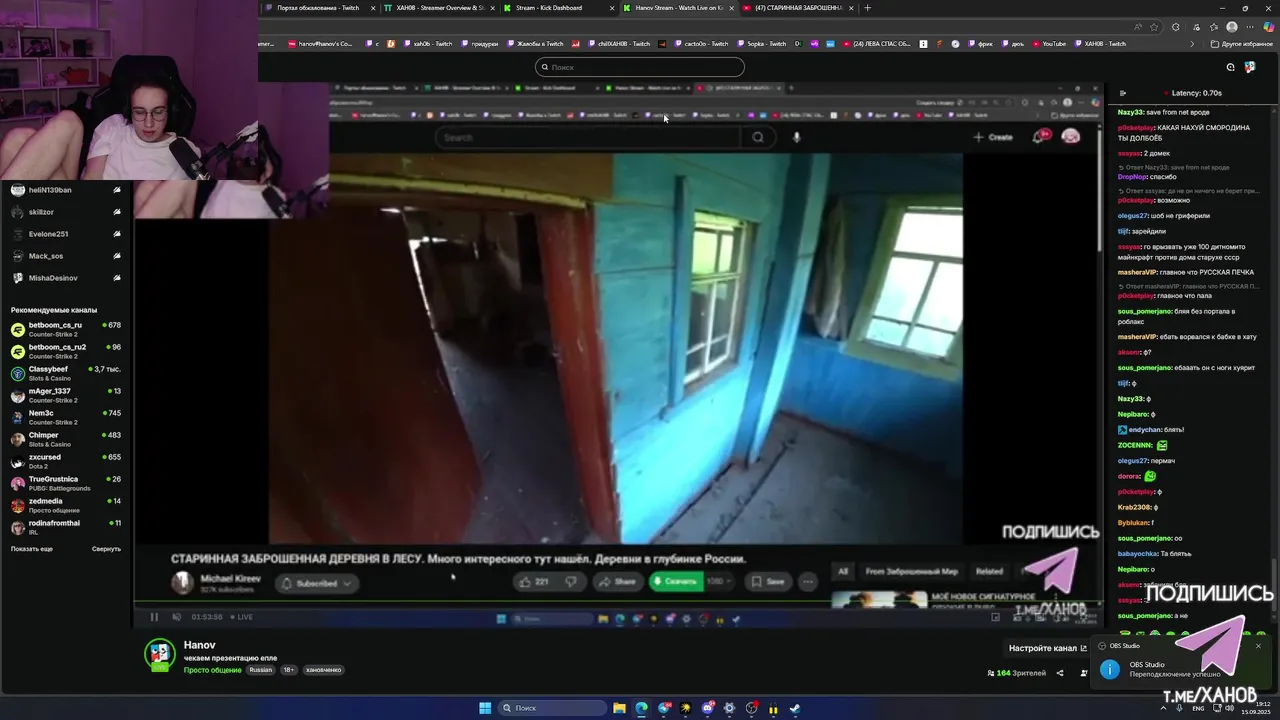The image size is (1280, 720).
Task: Open recommended channel rodinafromthai
Action: (x=65, y=527)
